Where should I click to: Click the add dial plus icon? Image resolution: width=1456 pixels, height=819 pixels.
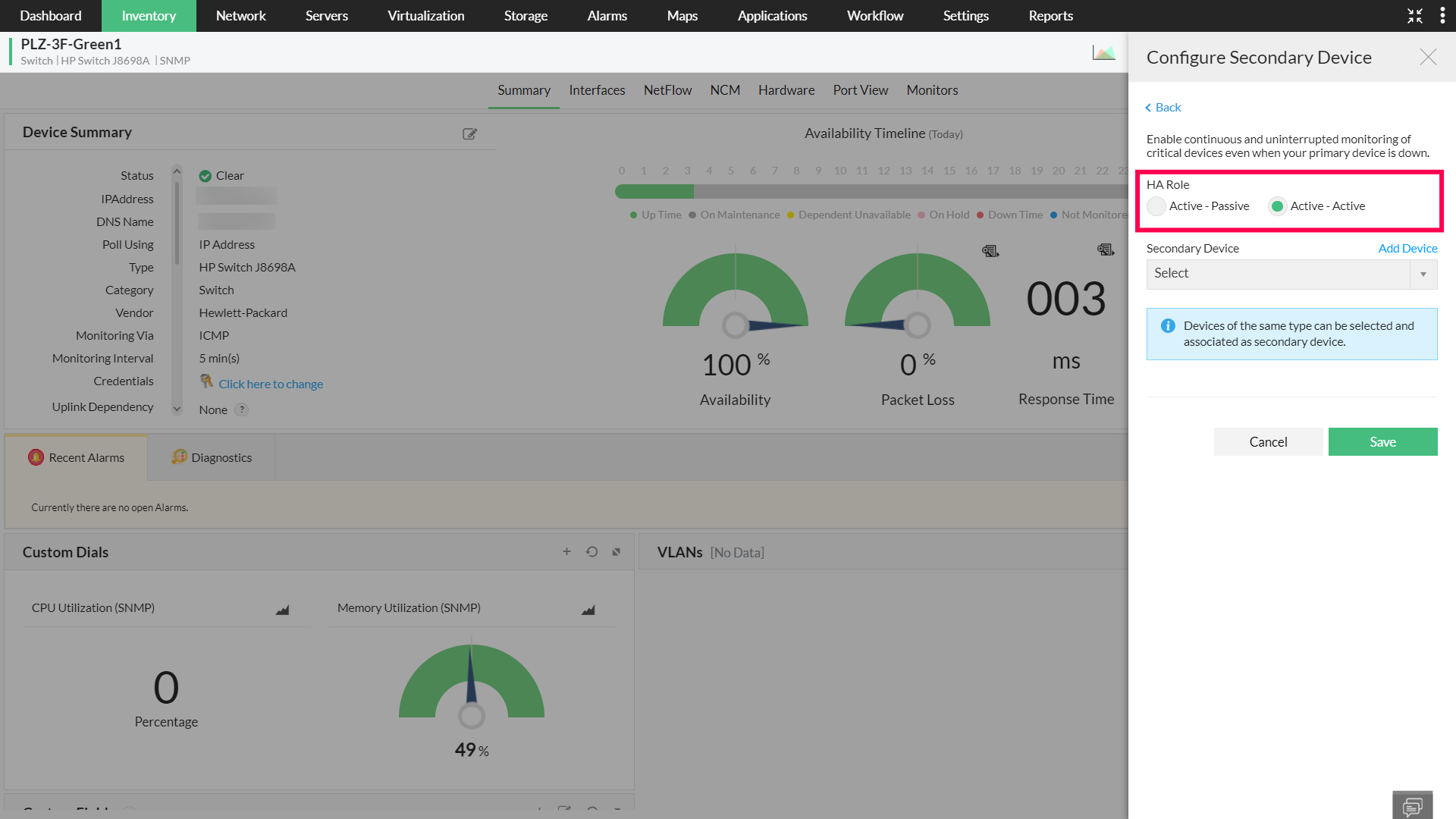pos(566,552)
